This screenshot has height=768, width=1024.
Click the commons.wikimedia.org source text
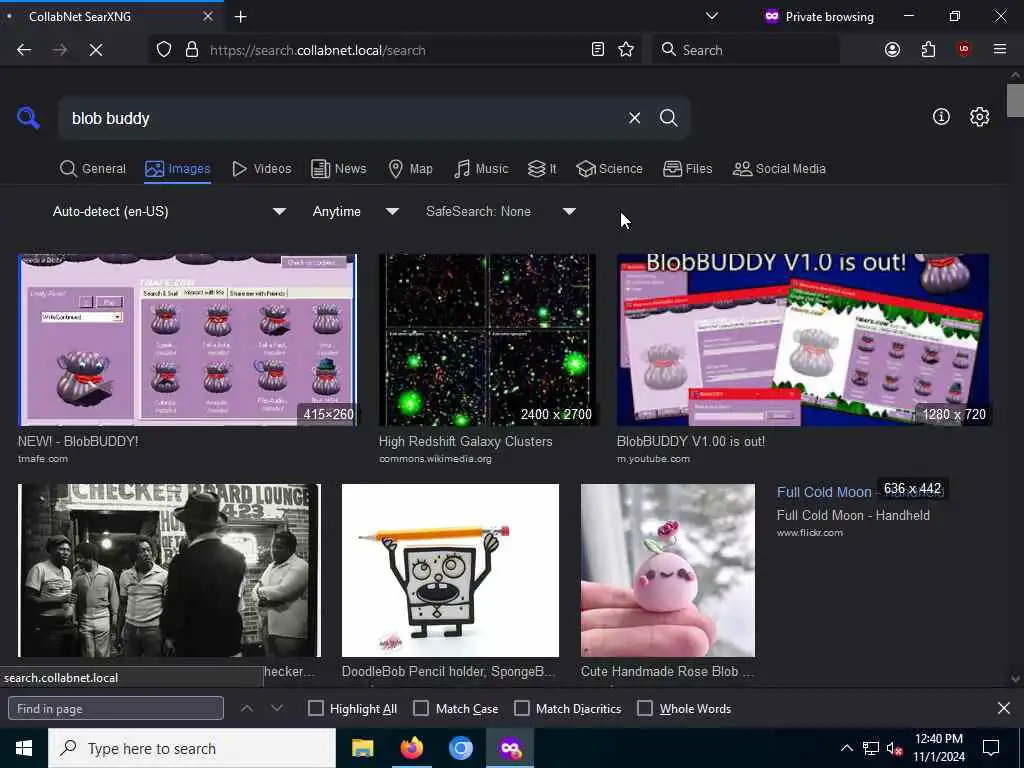435,459
